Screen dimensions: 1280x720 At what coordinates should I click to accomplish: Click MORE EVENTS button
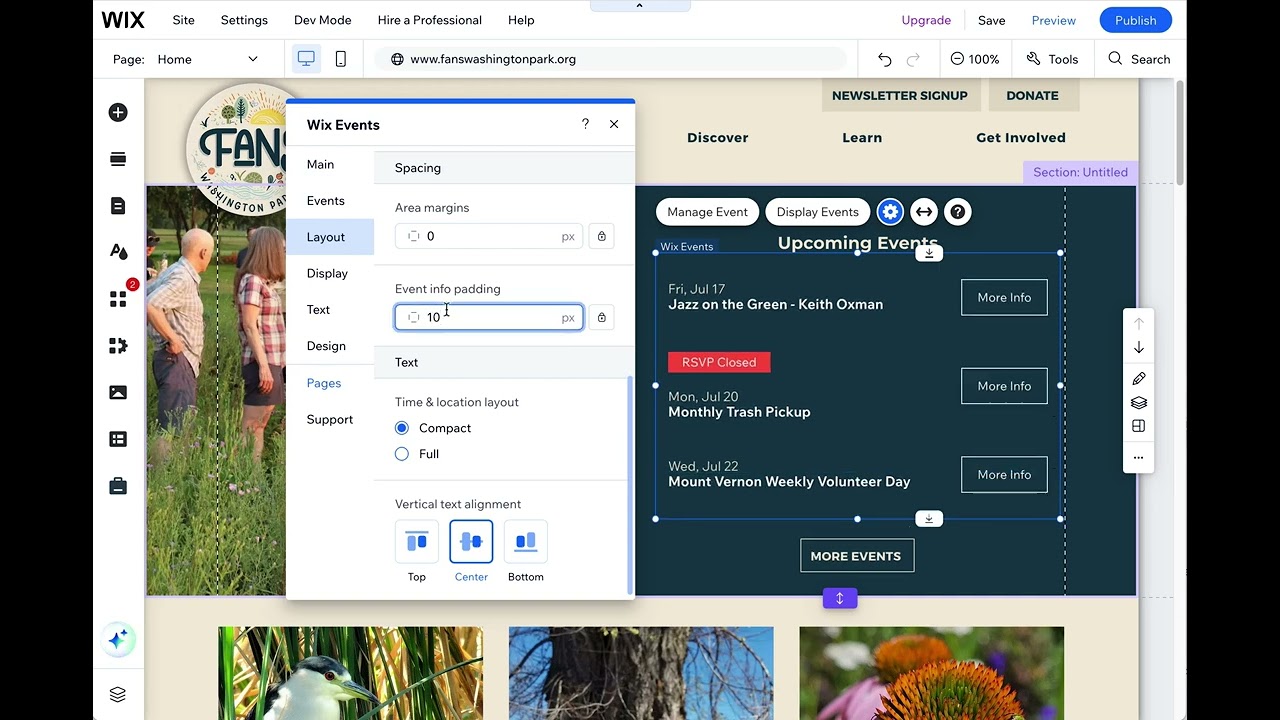tap(856, 556)
